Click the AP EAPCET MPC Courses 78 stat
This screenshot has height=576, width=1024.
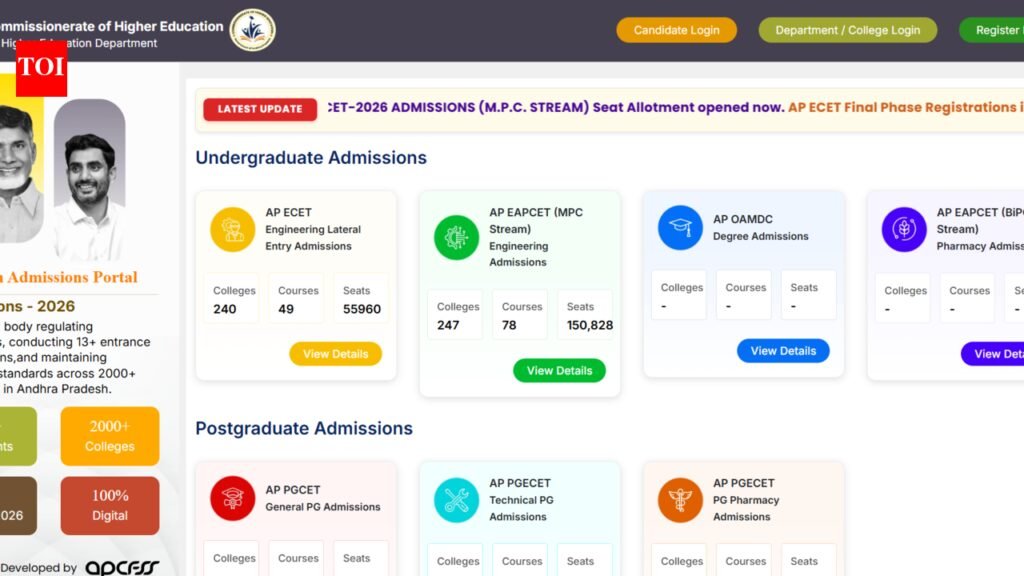tap(520, 315)
